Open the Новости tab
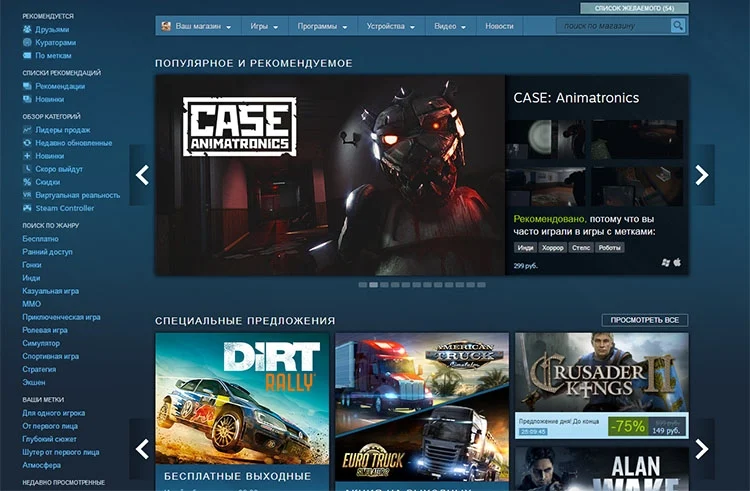The image size is (750, 491). coord(499,26)
